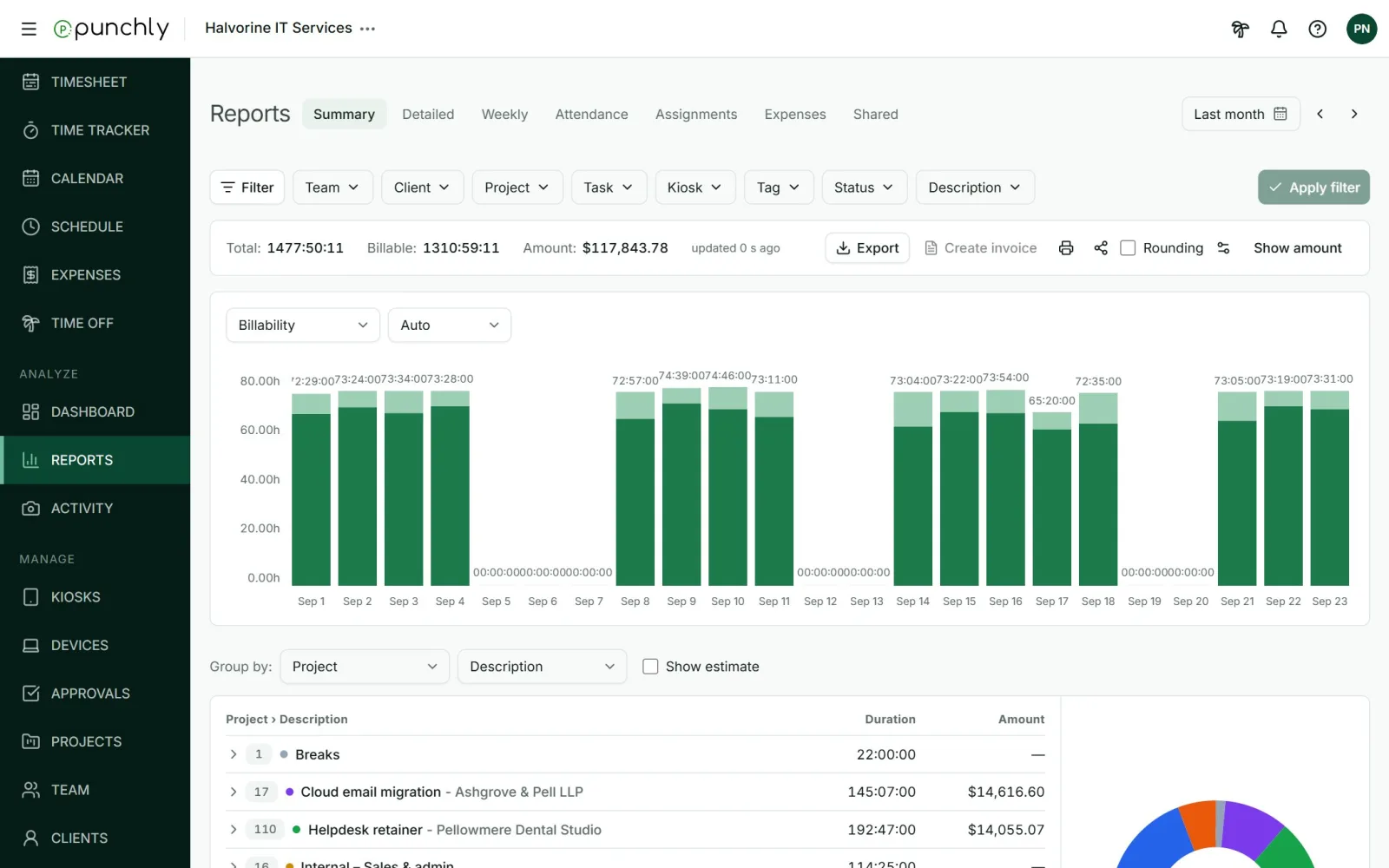Screen dimensions: 1389x868
Task: Switch to the Detailed tab
Action: click(x=428, y=114)
